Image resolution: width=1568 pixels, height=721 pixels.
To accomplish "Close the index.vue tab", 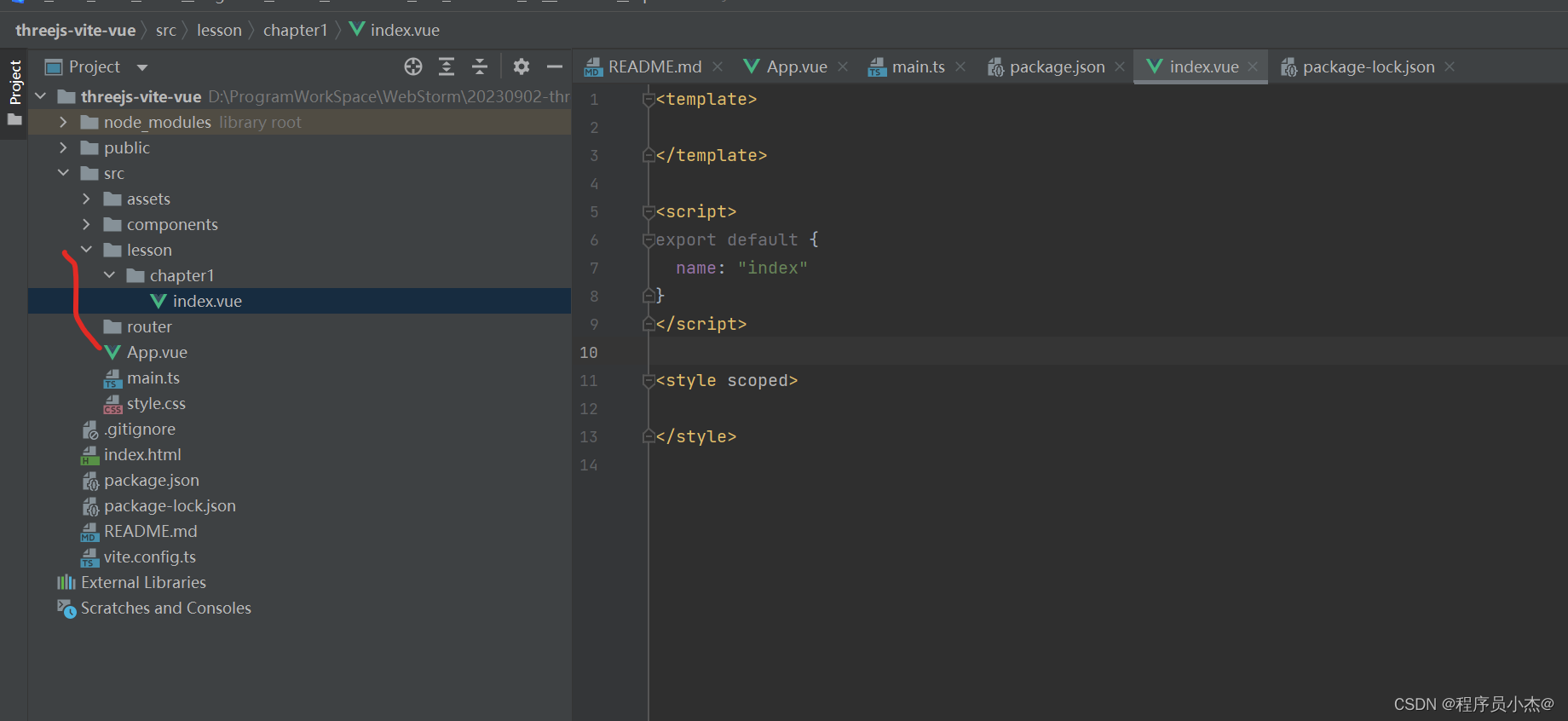I will (1253, 66).
